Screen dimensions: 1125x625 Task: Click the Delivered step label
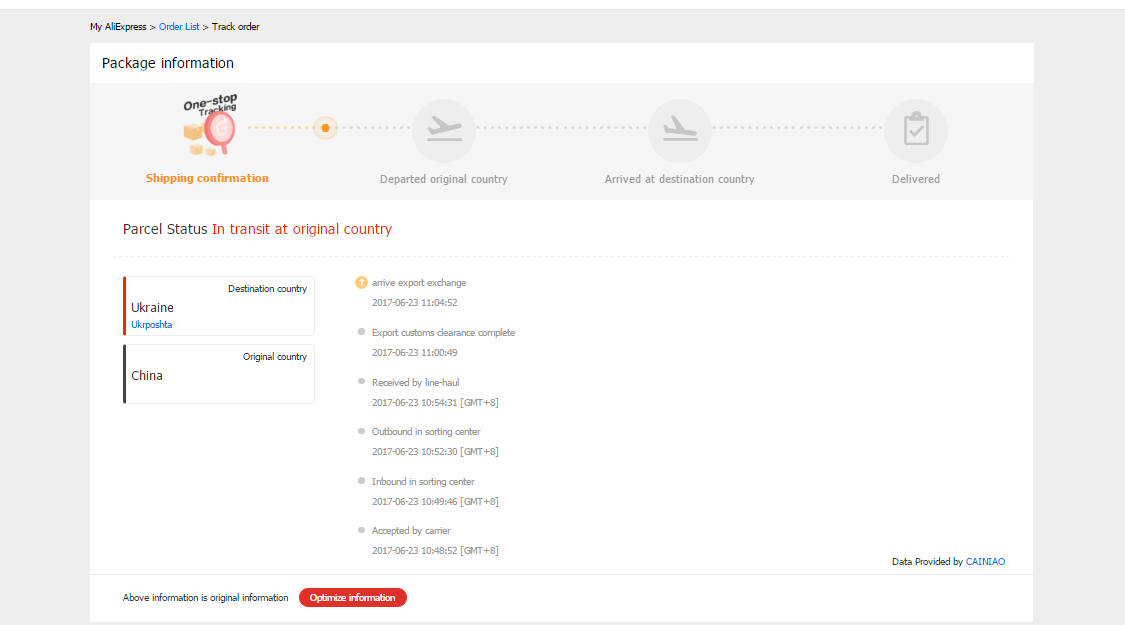point(915,179)
